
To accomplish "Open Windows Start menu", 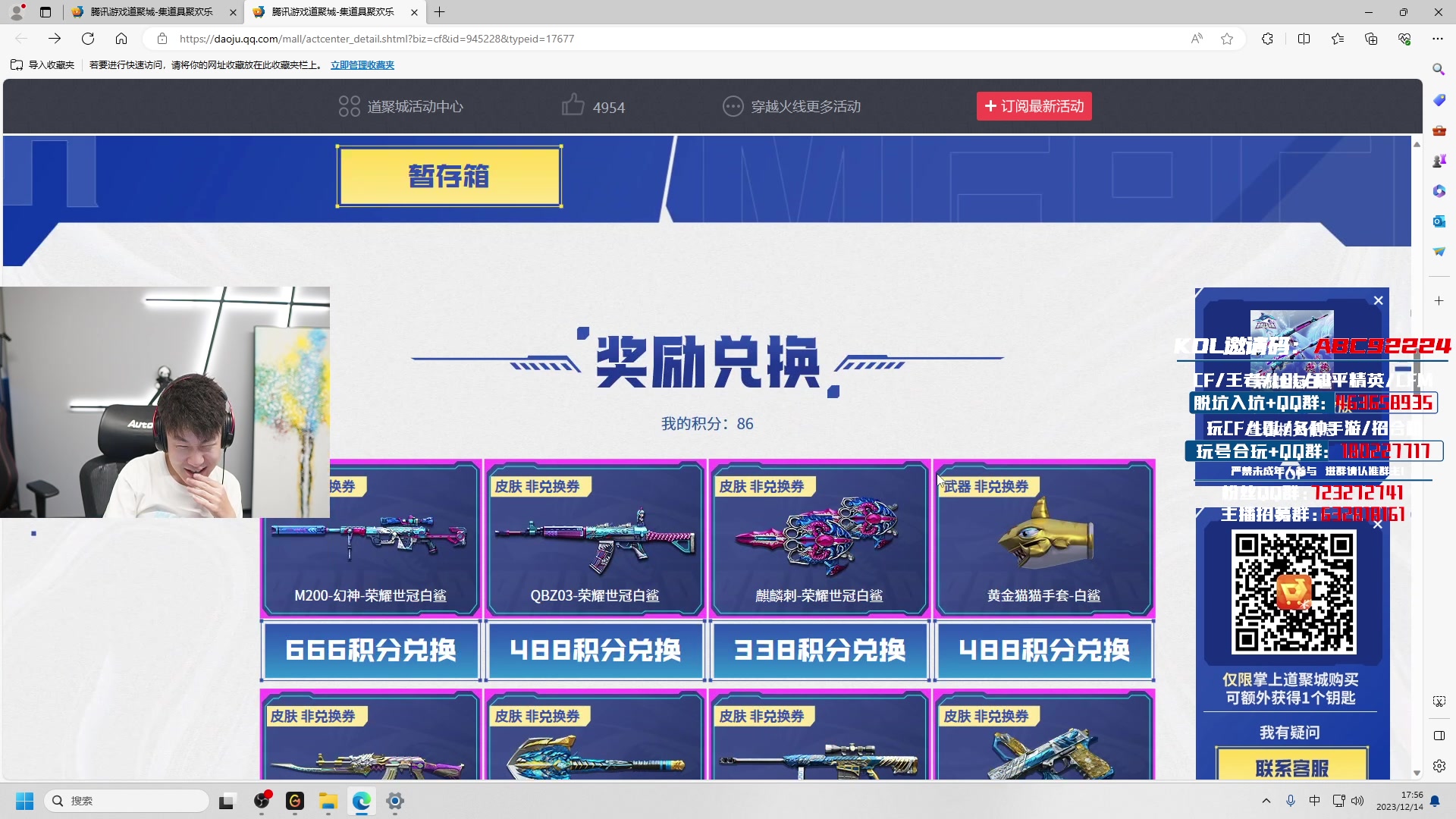I will pyautogui.click(x=24, y=801).
